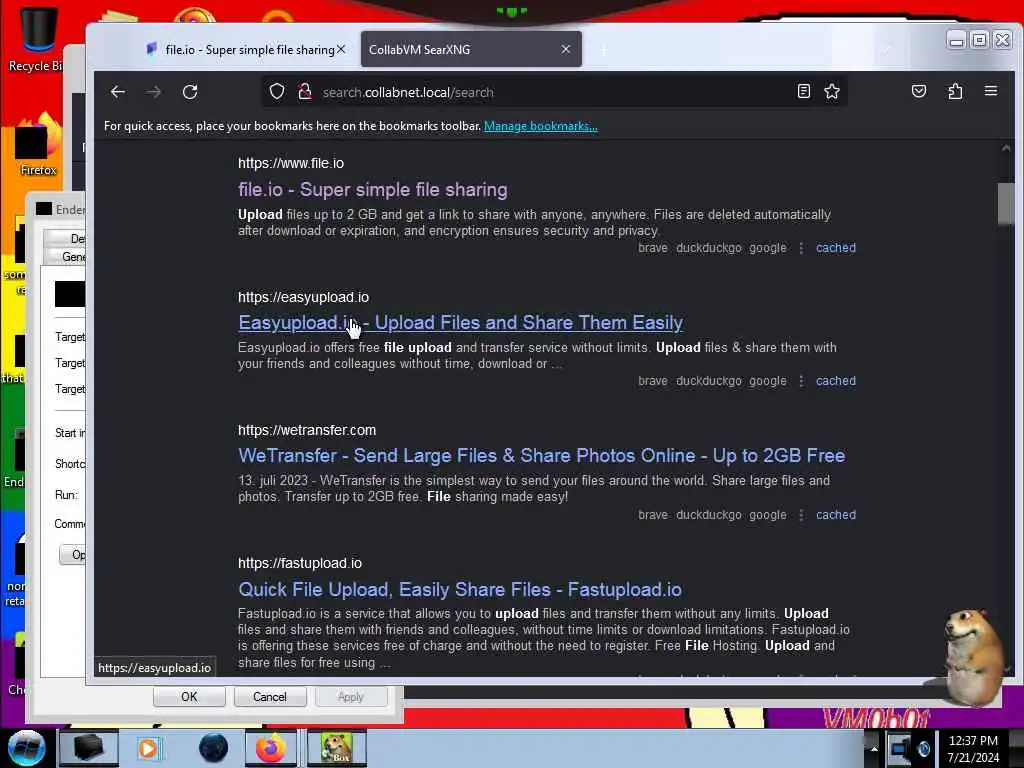The image size is (1024, 768).
Task: Open the Windows Start orb
Action: 26,748
